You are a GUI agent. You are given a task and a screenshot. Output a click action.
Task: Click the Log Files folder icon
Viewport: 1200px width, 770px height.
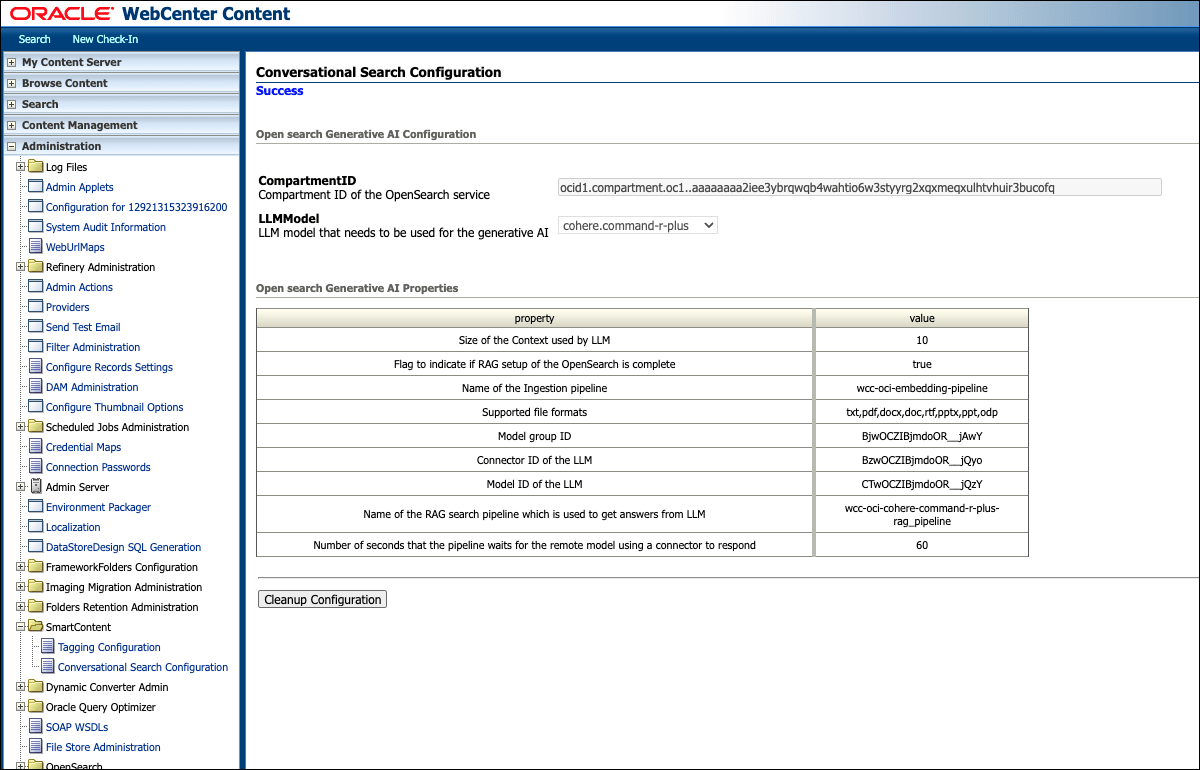click(35, 167)
